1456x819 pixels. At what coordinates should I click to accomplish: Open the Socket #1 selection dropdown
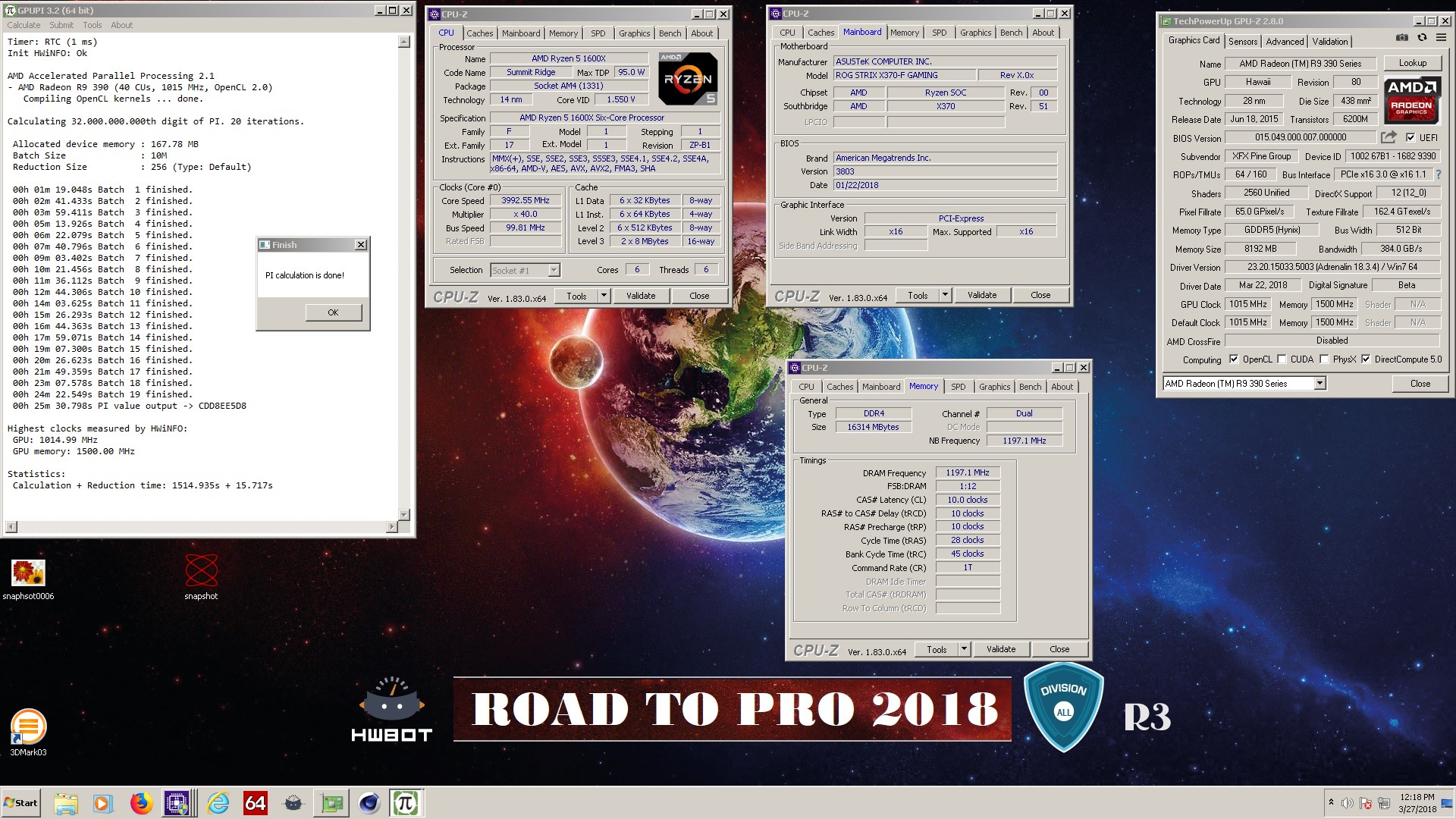click(525, 270)
